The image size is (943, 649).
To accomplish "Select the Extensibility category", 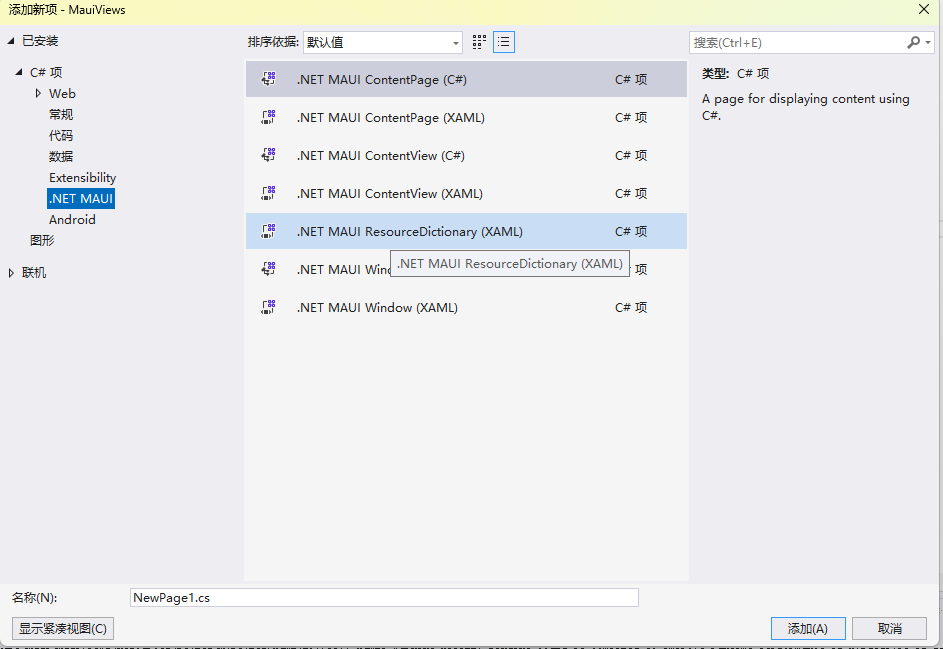I will click(82, 177).
